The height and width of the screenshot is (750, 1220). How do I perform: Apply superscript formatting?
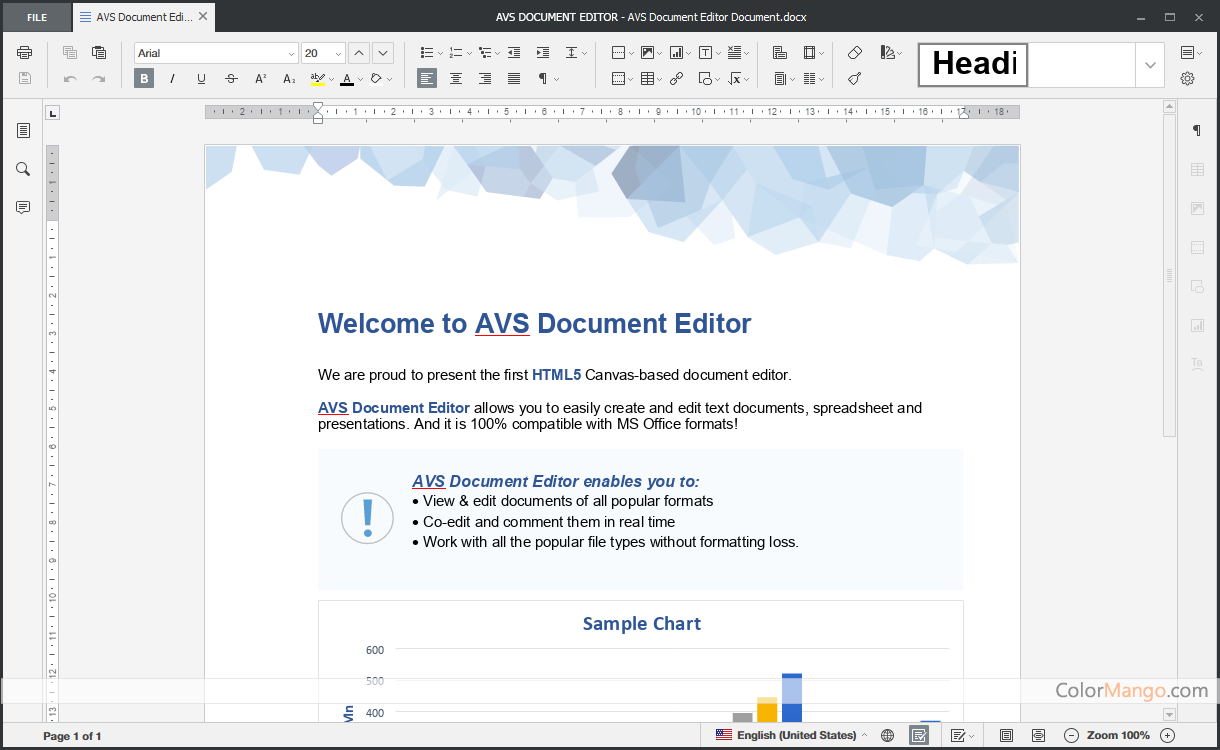[260, 78]
